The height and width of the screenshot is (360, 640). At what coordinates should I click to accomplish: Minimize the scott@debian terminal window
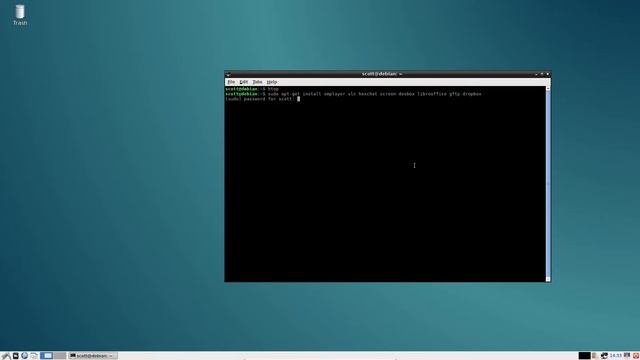[x=536, y=74]
